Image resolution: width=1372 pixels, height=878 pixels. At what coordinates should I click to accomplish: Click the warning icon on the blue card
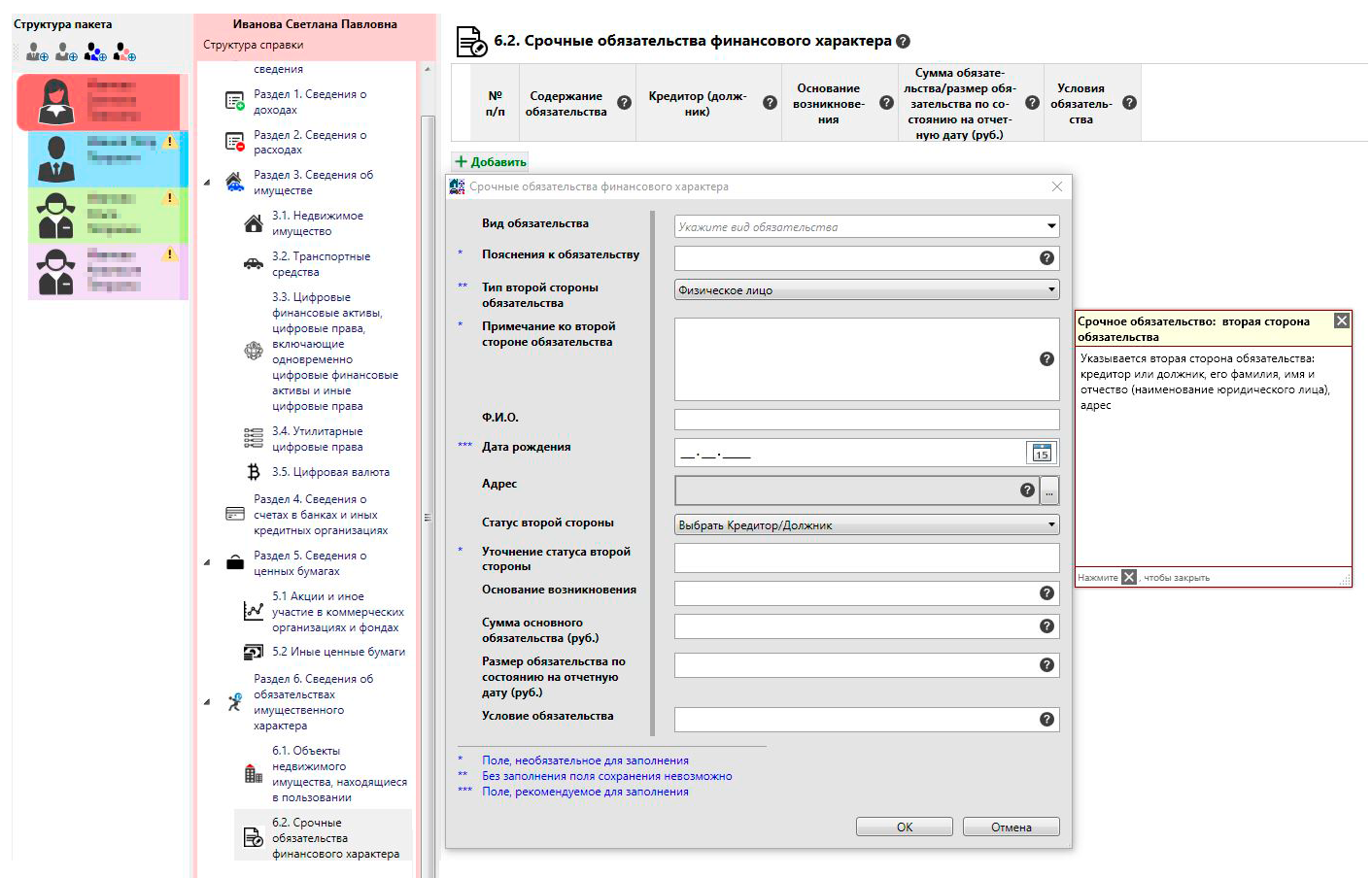click(170, 142)
